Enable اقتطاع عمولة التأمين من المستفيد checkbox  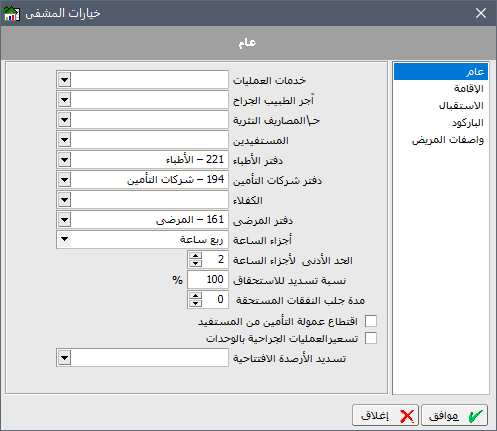[x=371, y=321]
